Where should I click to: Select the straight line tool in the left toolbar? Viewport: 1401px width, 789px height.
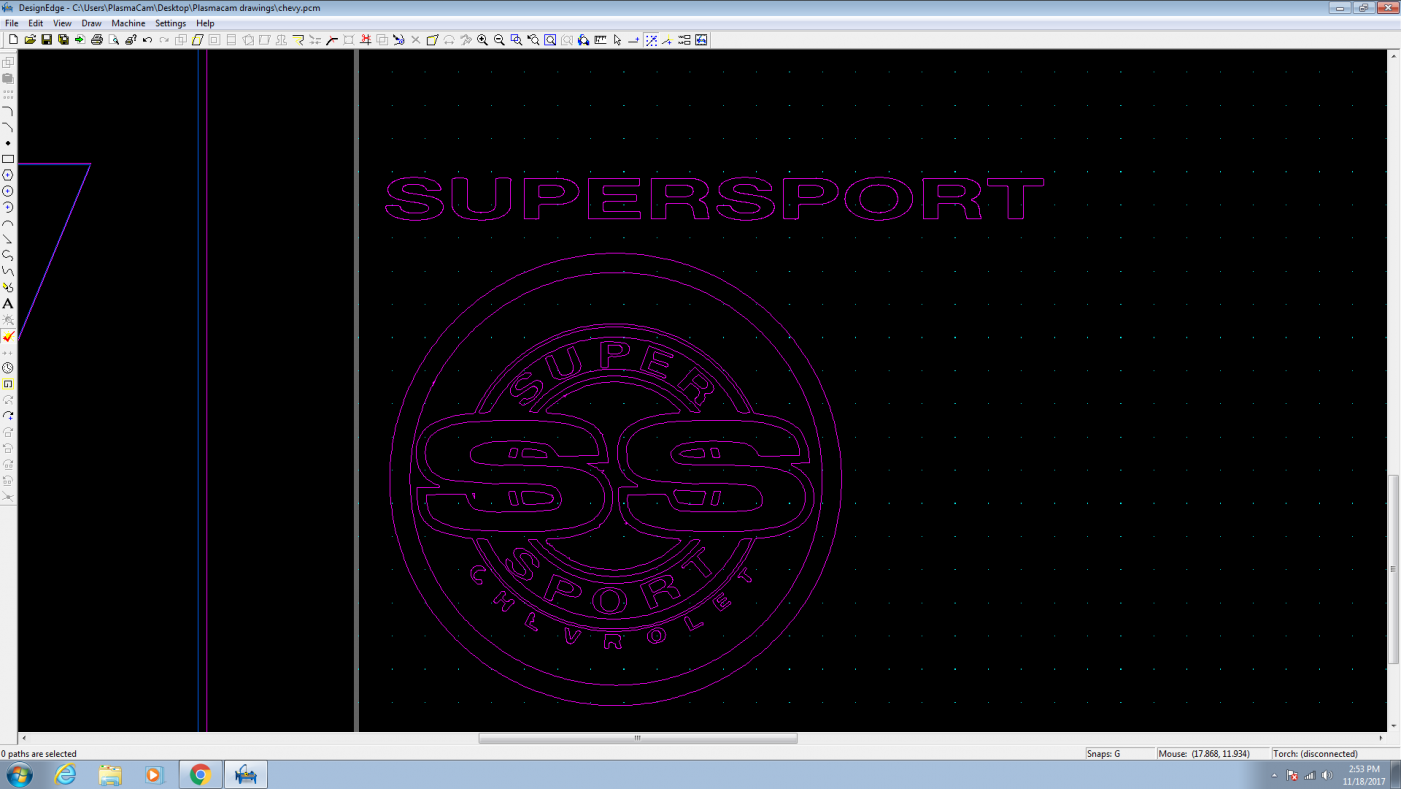click(x=8, y=239)
